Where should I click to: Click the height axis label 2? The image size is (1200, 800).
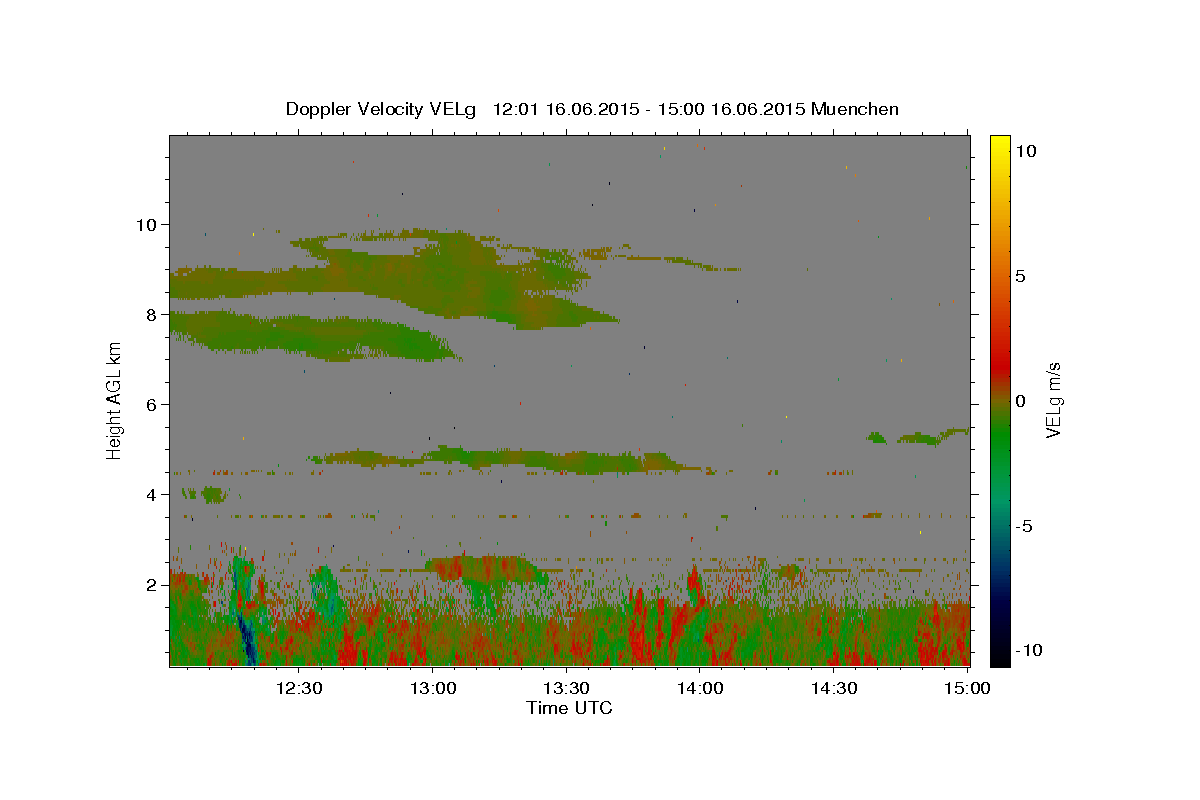pos(151,584)
